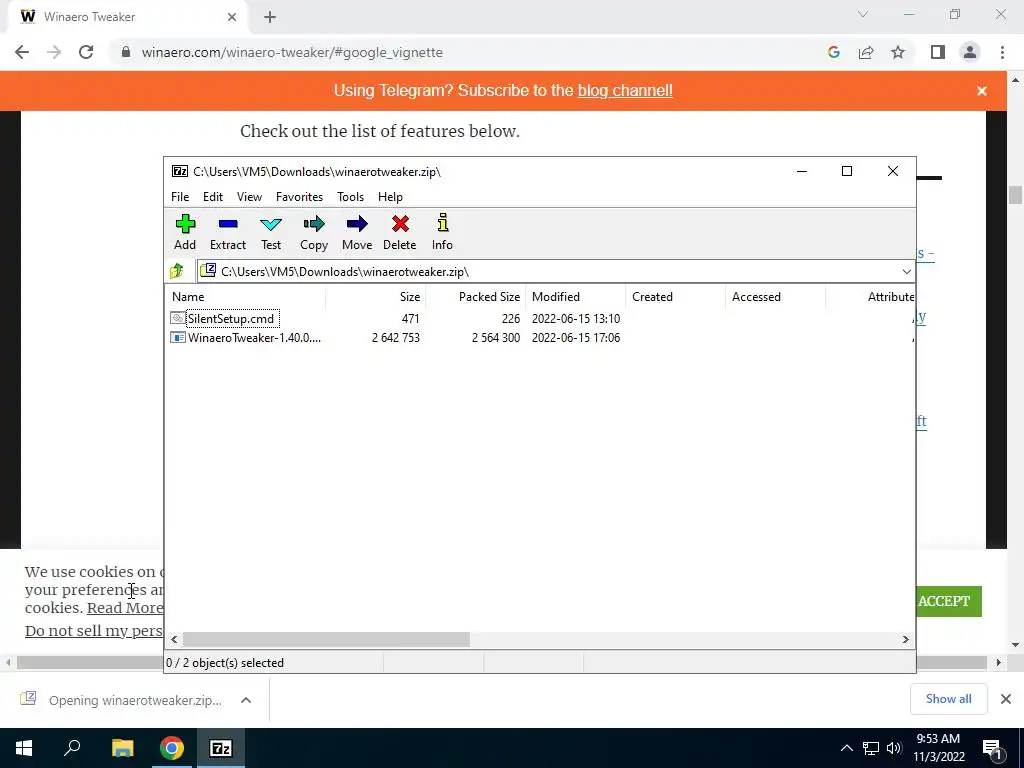Open the Windows Start menu
1024x768 pixels.
pyautogui.click(x=24, y=748)
